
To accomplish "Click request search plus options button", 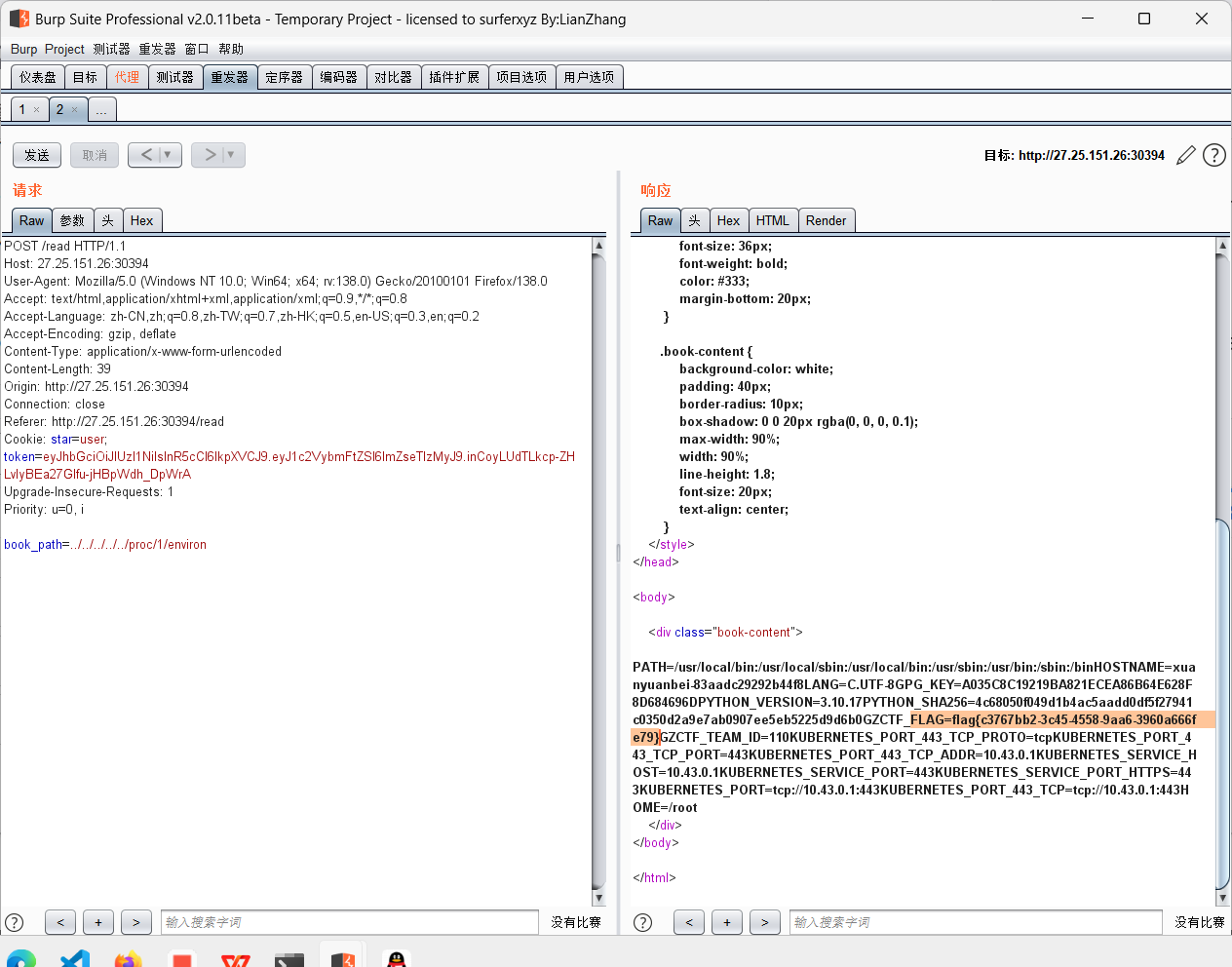I will [x=98, y=922].
